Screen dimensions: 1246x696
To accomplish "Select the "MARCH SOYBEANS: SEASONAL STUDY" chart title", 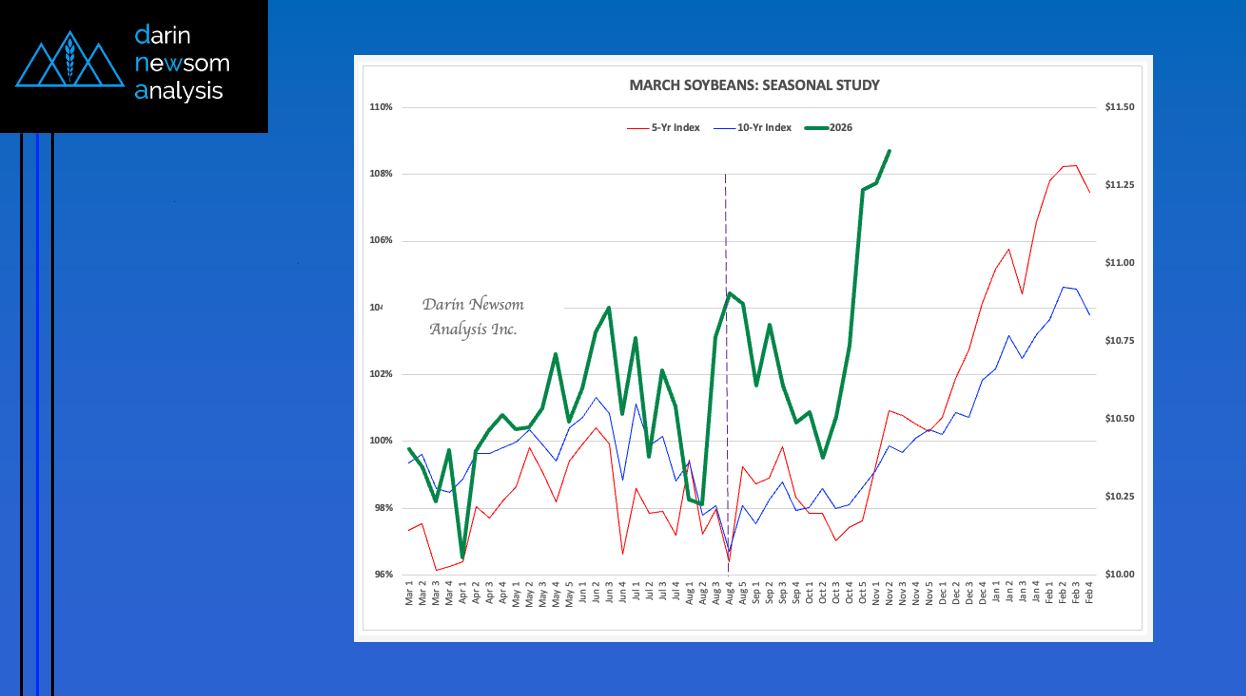I will point(754,85).
